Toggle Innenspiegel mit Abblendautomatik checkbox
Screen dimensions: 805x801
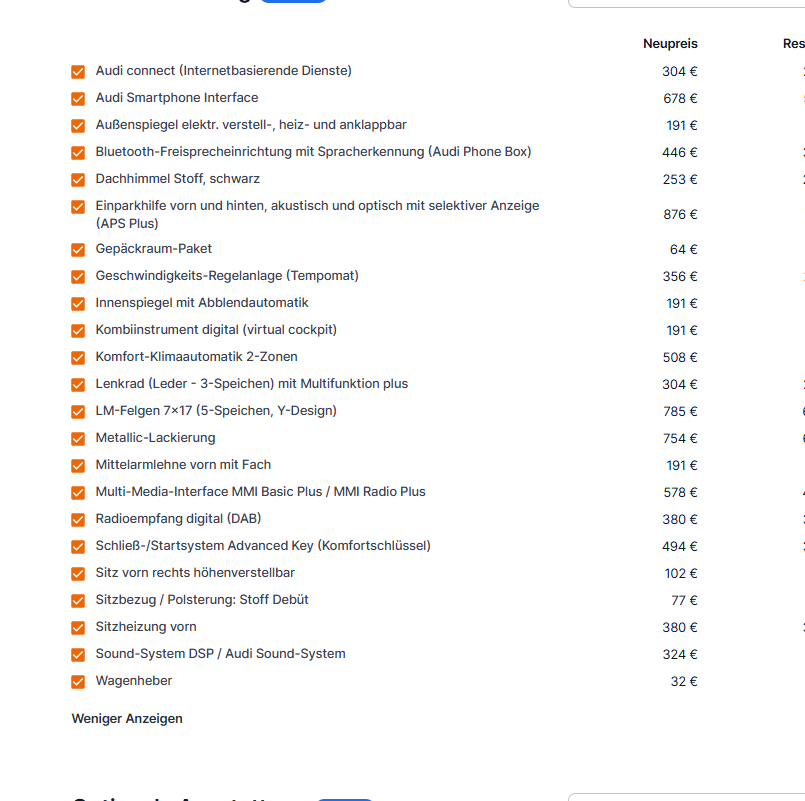(x=78, y=304)
